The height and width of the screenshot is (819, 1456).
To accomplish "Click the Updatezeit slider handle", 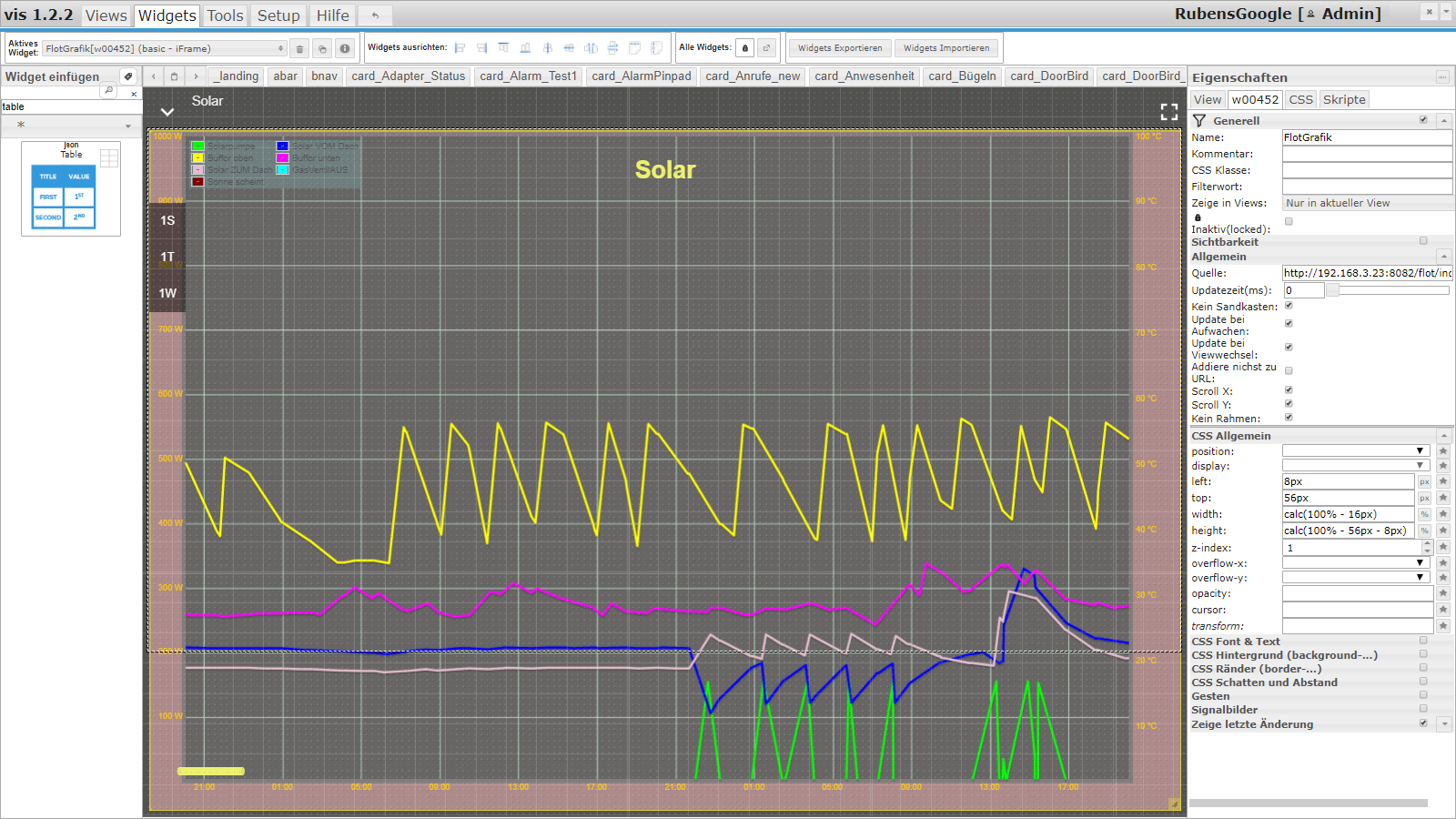I will coord(1332,290).
